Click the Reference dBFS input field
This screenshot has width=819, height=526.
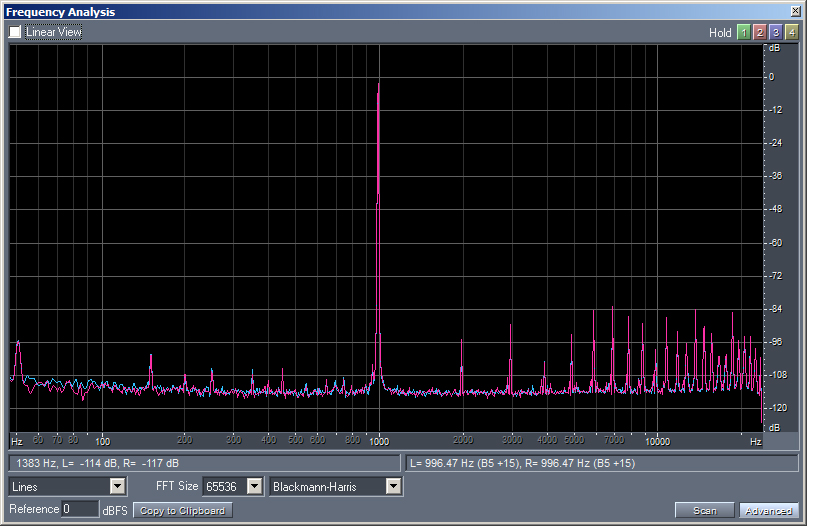80,509
